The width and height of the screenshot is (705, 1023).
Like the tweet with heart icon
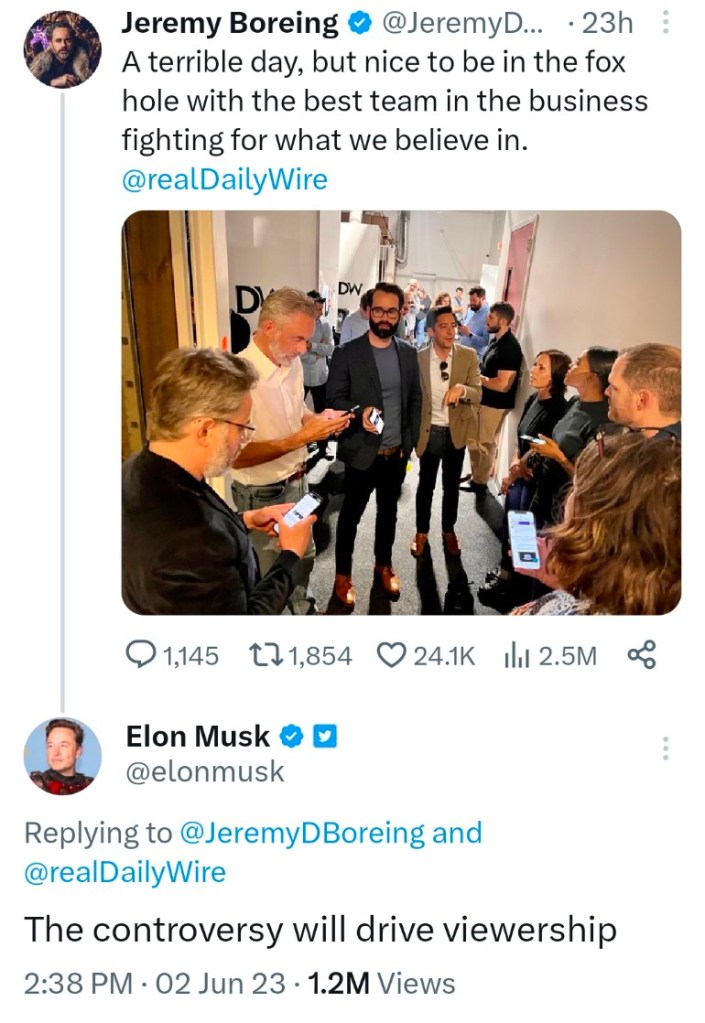point(390,656)
